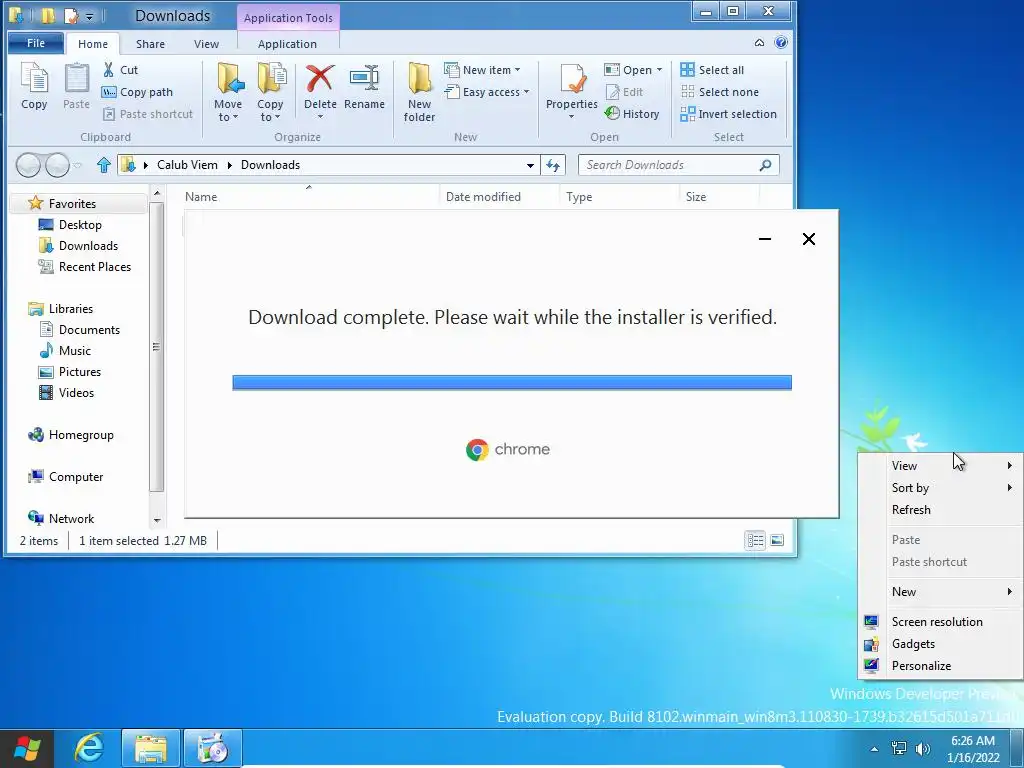
Task: Click the volume speaker tray icon
Action: (x=923, y=749)
